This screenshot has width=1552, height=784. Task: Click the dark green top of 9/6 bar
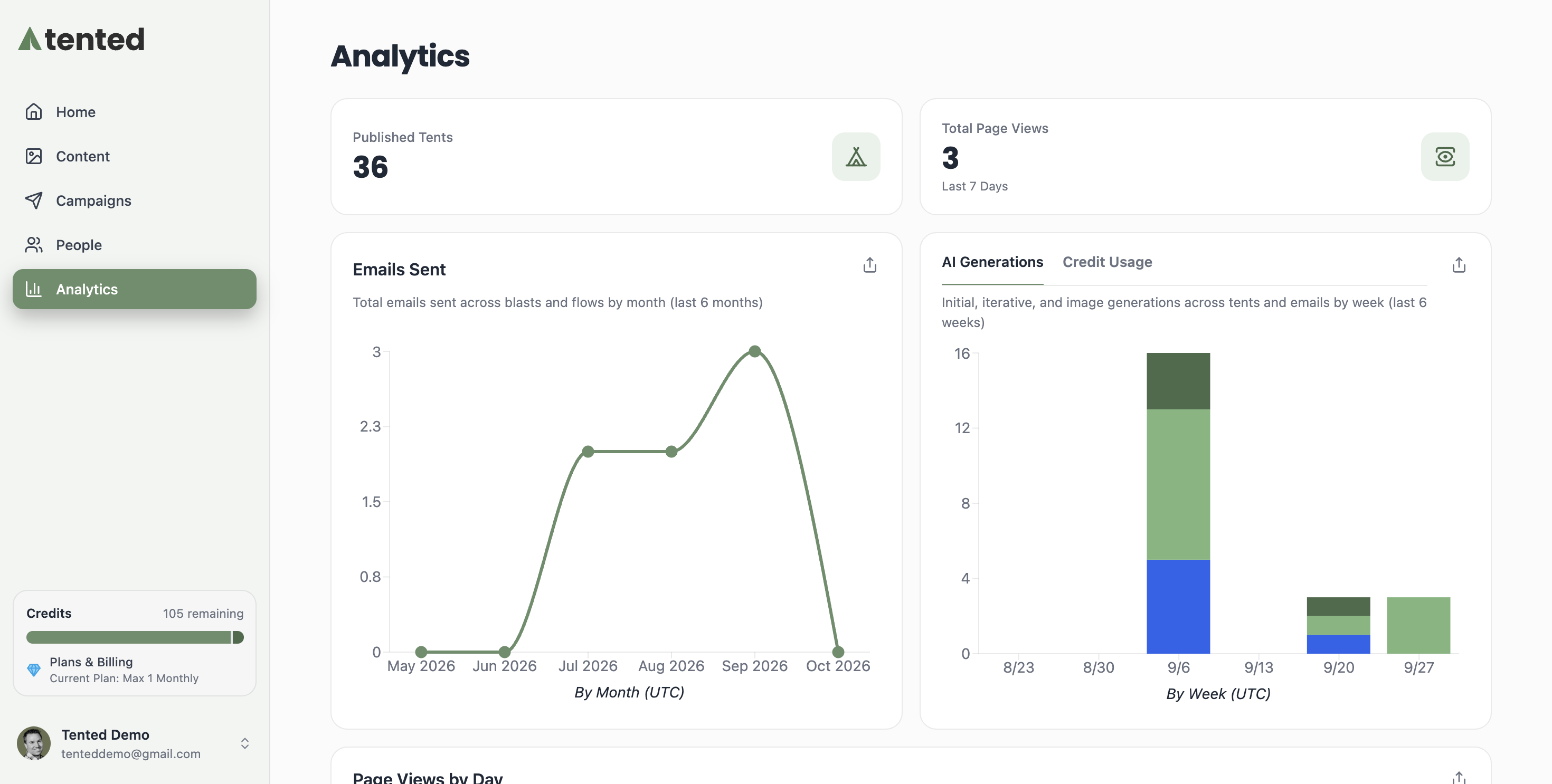(1178, 381)
